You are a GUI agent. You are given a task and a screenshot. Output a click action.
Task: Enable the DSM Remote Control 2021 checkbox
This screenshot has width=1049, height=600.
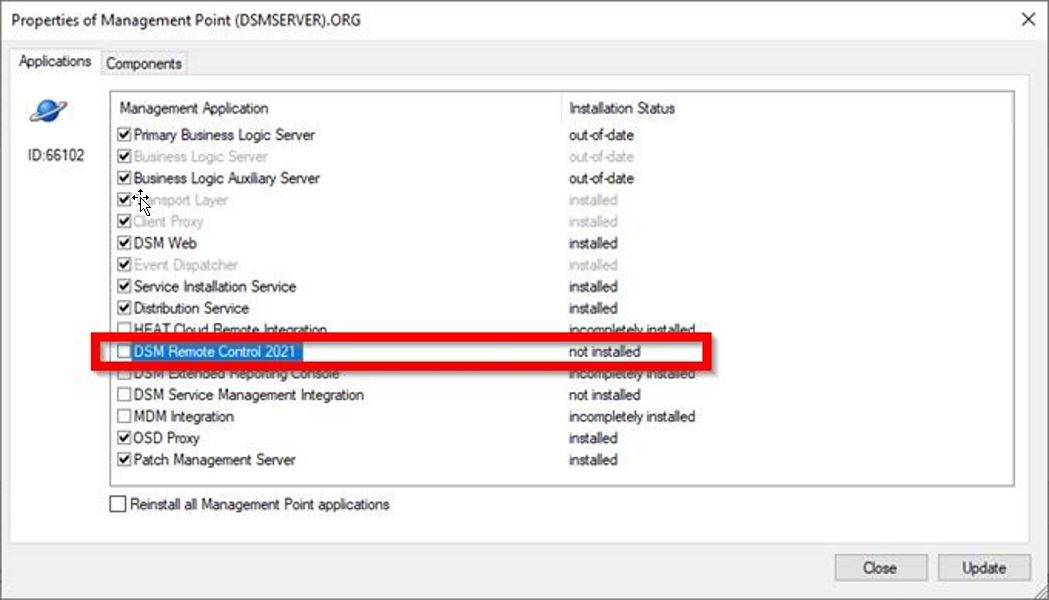(126, 351)
